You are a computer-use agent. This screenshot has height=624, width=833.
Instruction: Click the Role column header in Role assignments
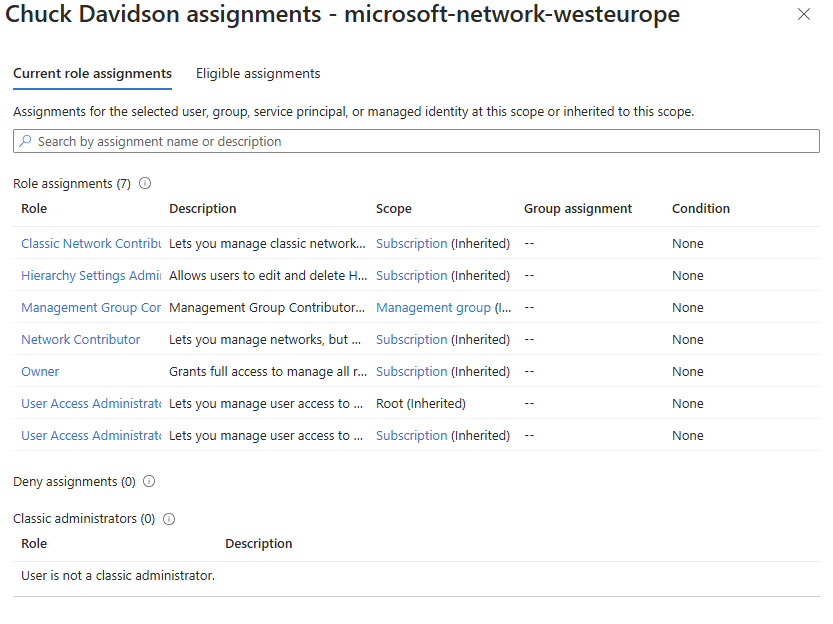(34, 209)
